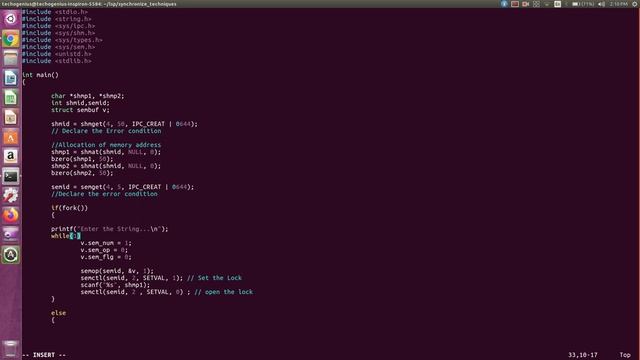Open the Files manager from the dock
This screenshot has height=360, width=640.
pos(11,58)
